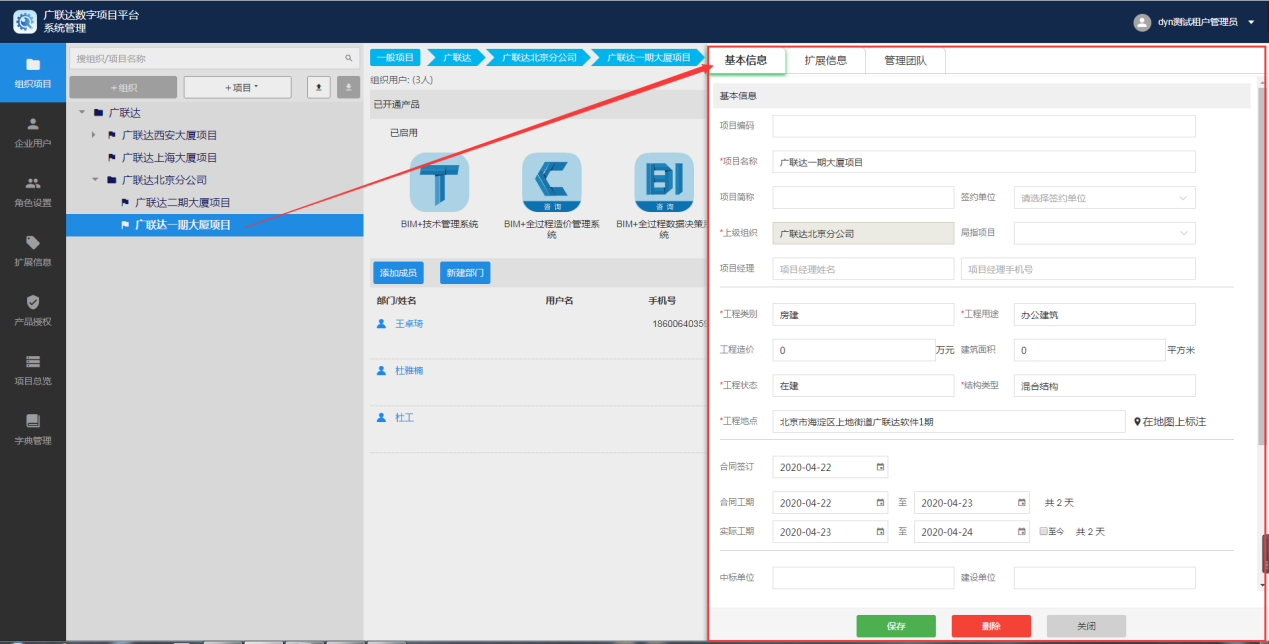Click the user icon beside 杜工
The image size is (1269, 644).
(381, 418)
